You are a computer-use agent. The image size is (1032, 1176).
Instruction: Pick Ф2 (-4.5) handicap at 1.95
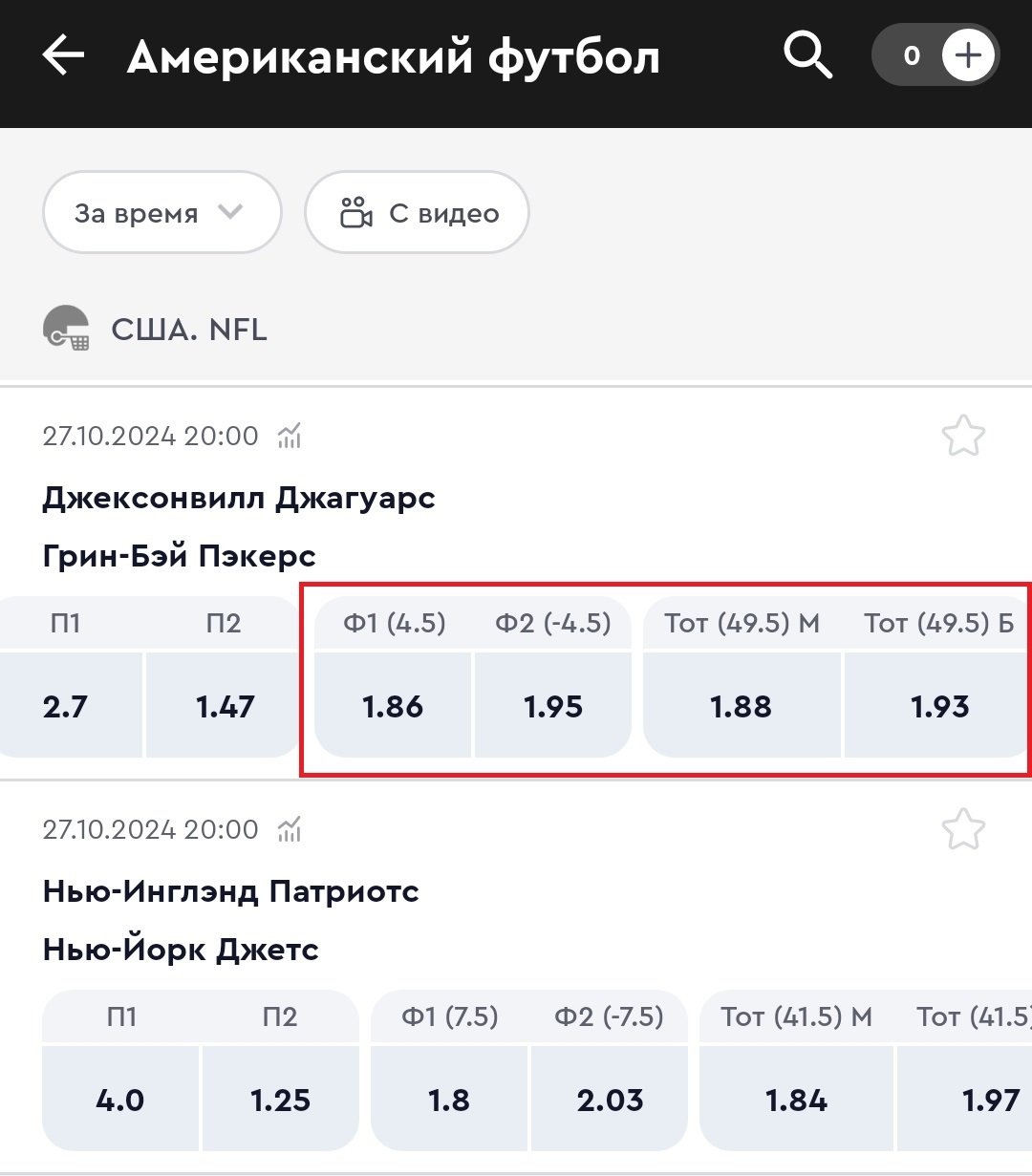click(x=553, y=707)
